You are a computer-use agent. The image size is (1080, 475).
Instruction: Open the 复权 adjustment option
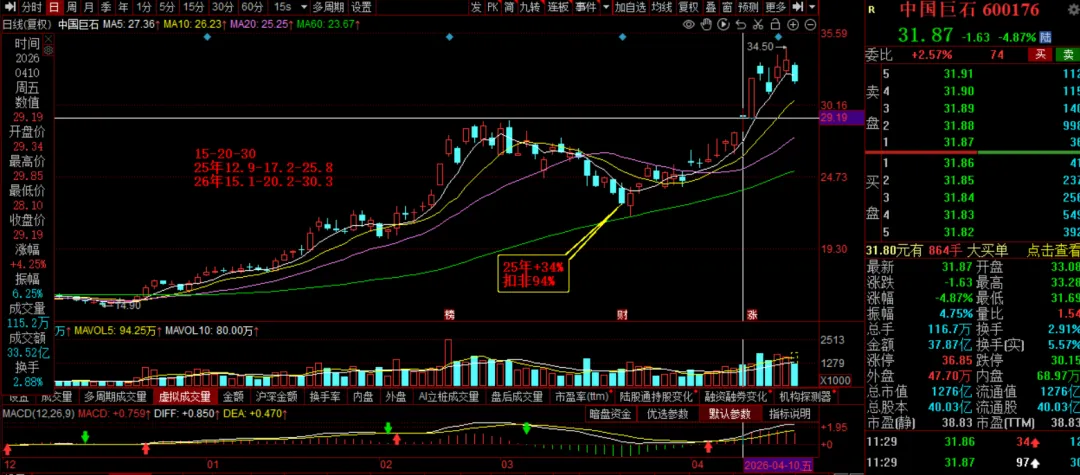tap(688, 8)
